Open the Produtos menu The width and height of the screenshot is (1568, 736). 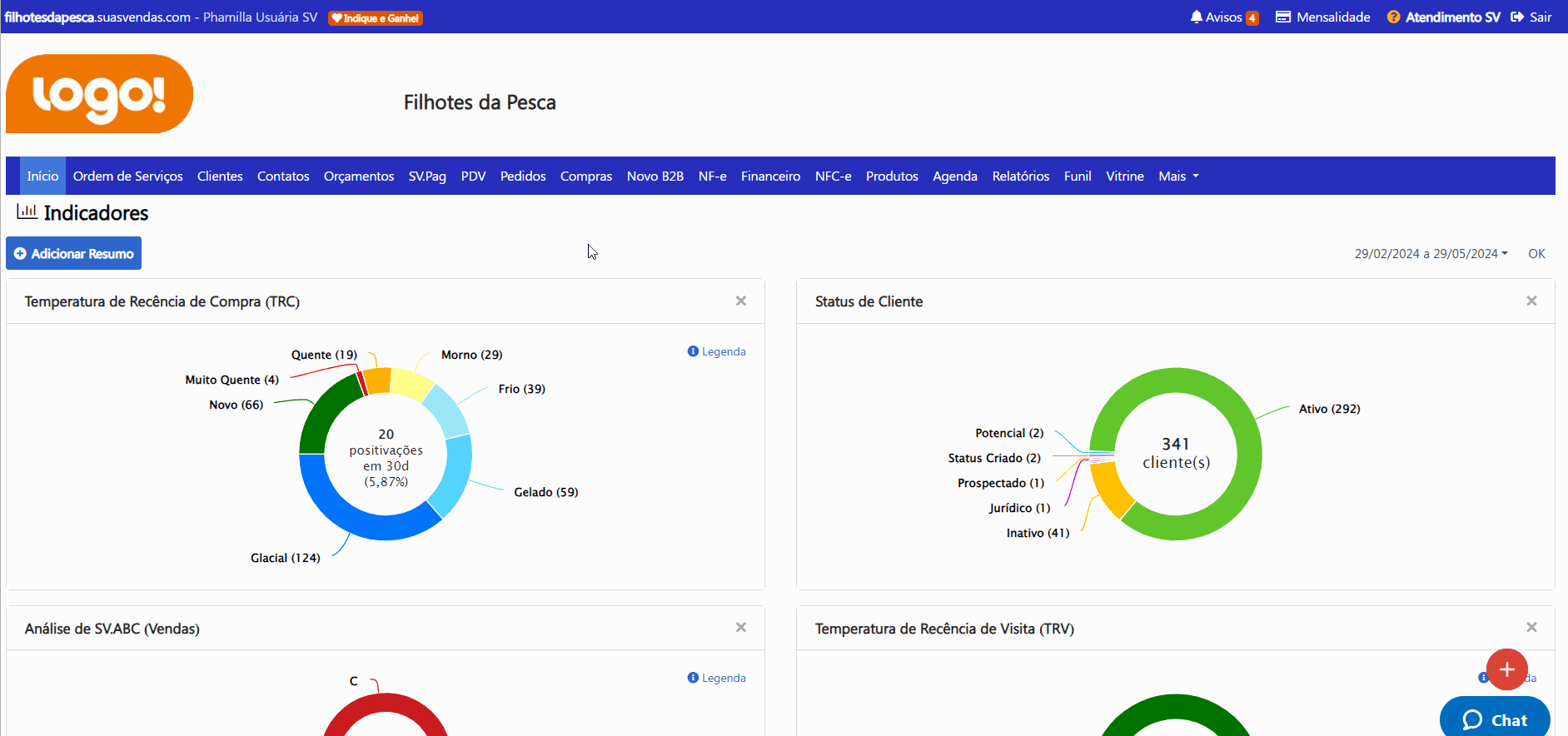point(892,176)
